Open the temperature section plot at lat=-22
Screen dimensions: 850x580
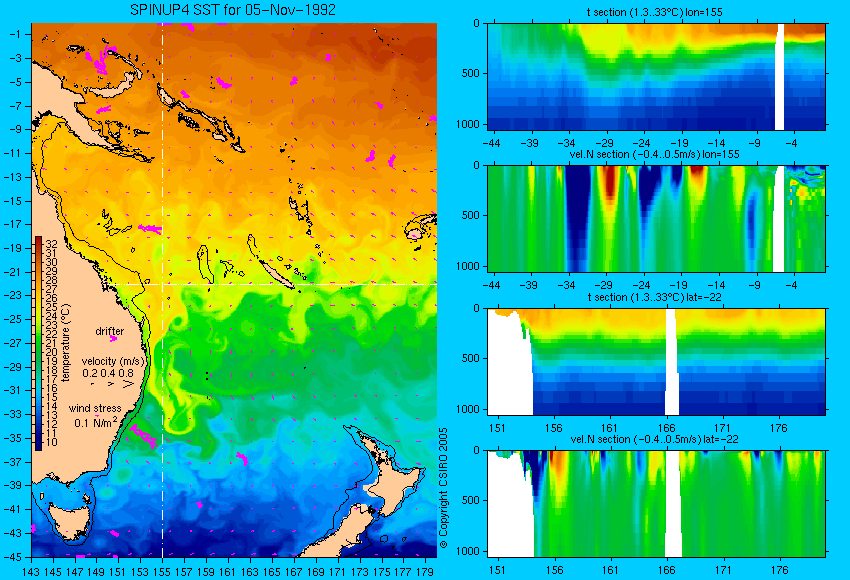[656, 362]
